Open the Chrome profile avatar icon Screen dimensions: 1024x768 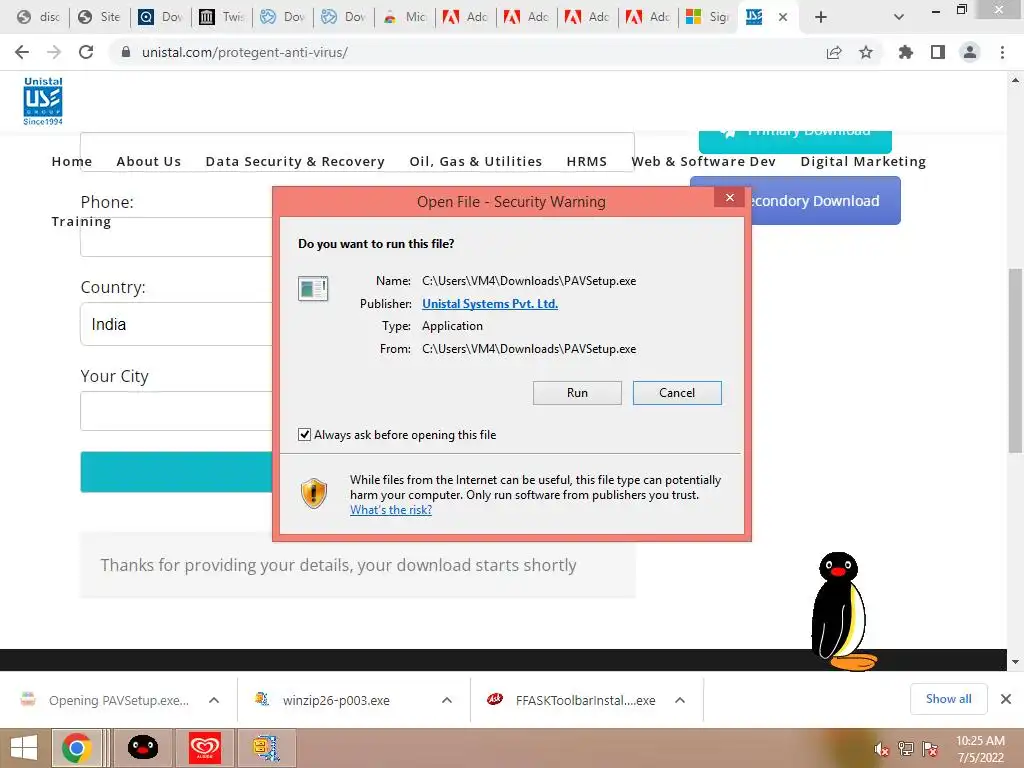[970, 52]
